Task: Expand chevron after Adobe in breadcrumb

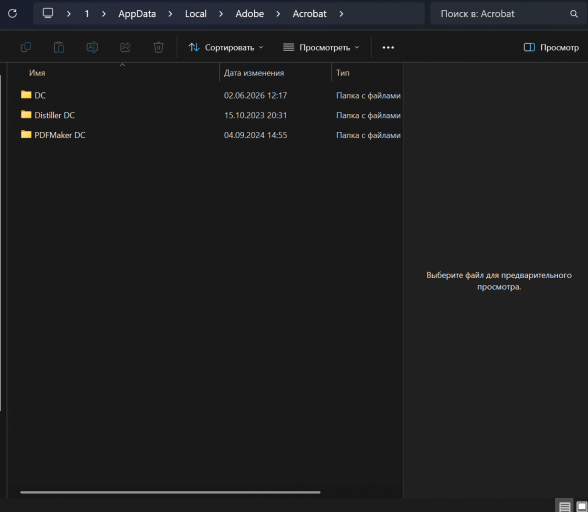Action: [278, 14]
